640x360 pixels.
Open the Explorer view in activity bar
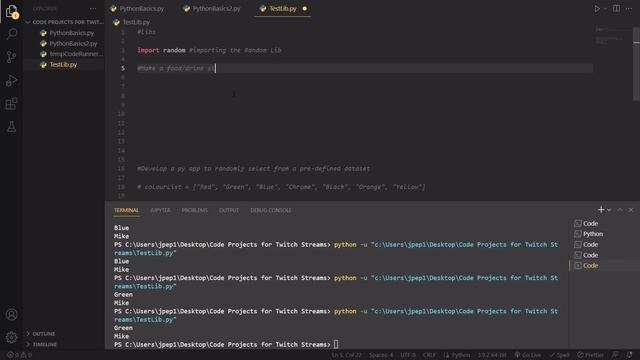(x=11, y=11)
